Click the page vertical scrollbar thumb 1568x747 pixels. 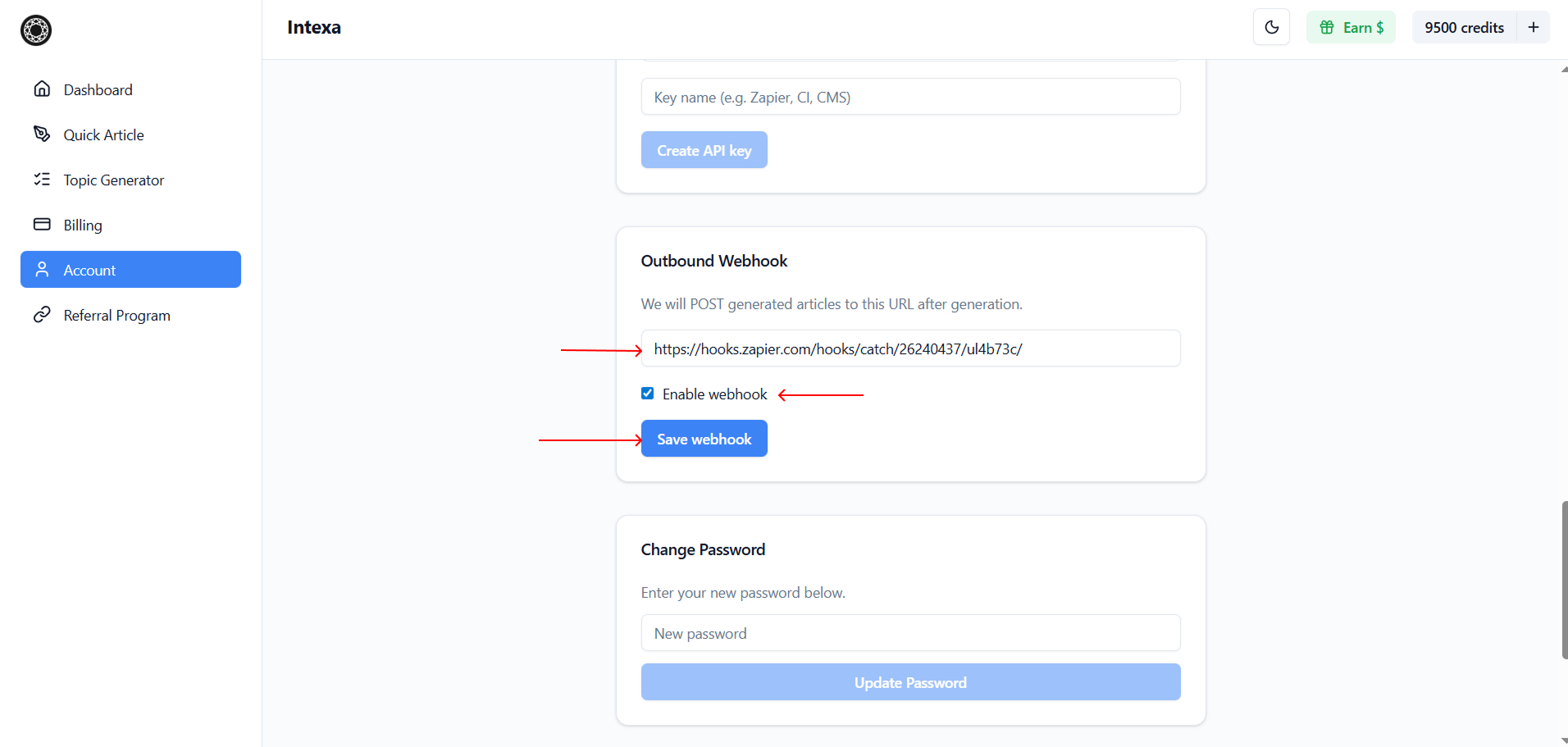click(x=1564, y=579)
